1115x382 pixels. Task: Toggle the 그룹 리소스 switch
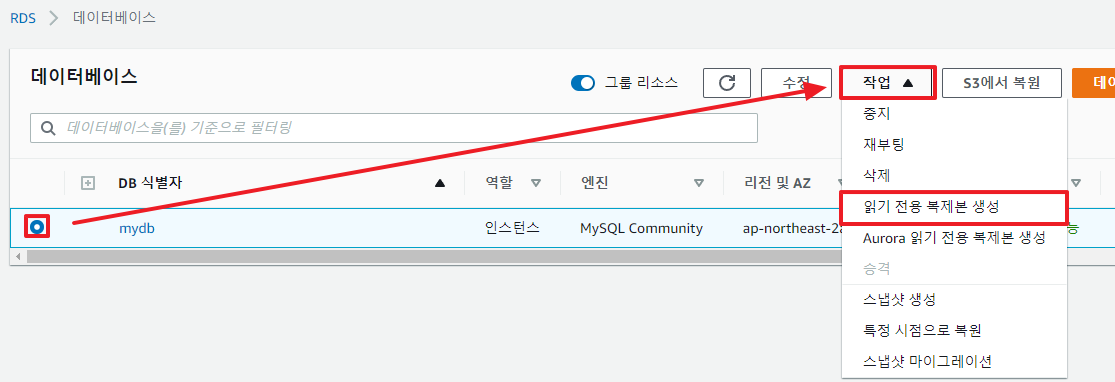click(582, 83)
